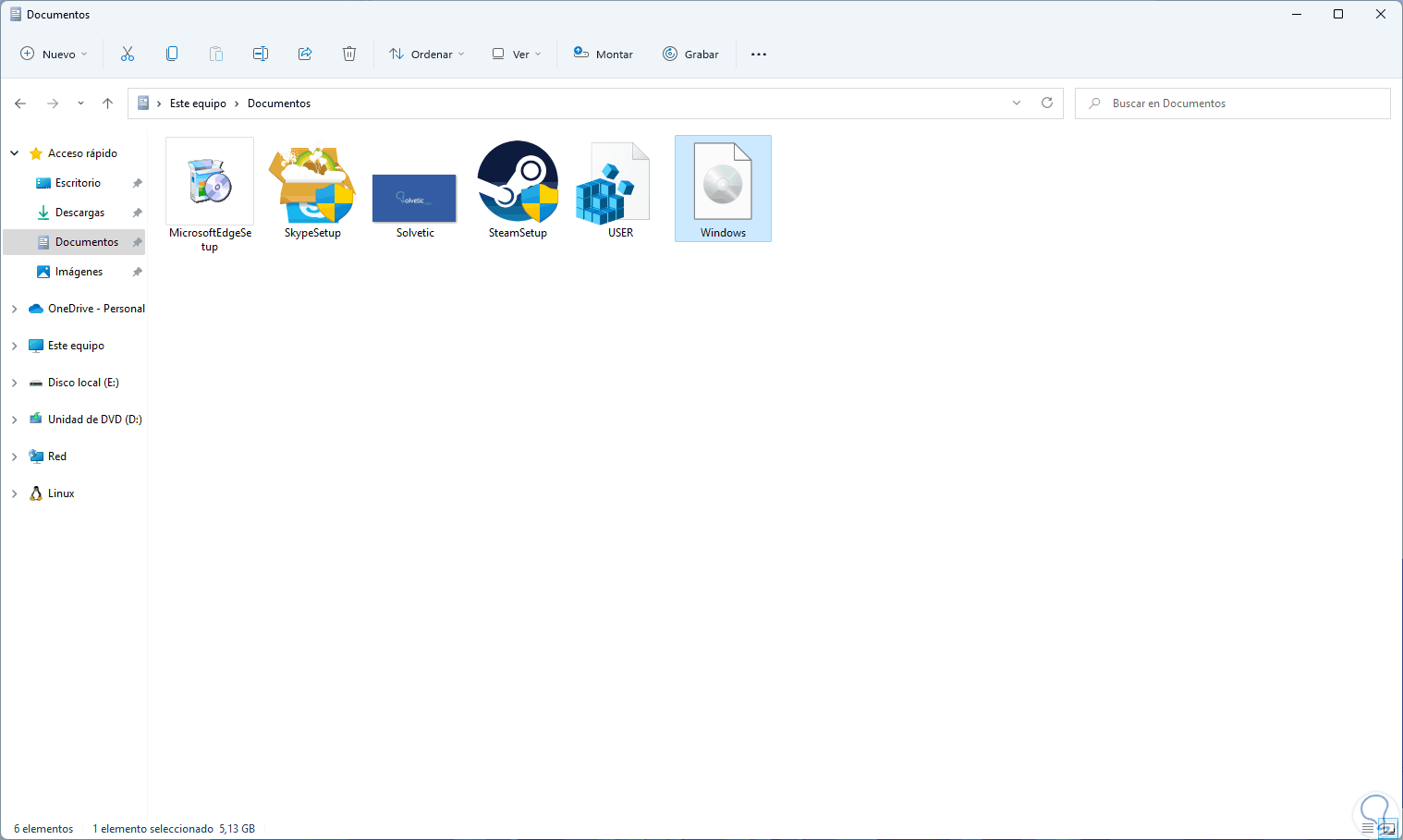Open the Nuevo dropdown menu
Screen dimensions: 1403x840
[x=54, y=55]
